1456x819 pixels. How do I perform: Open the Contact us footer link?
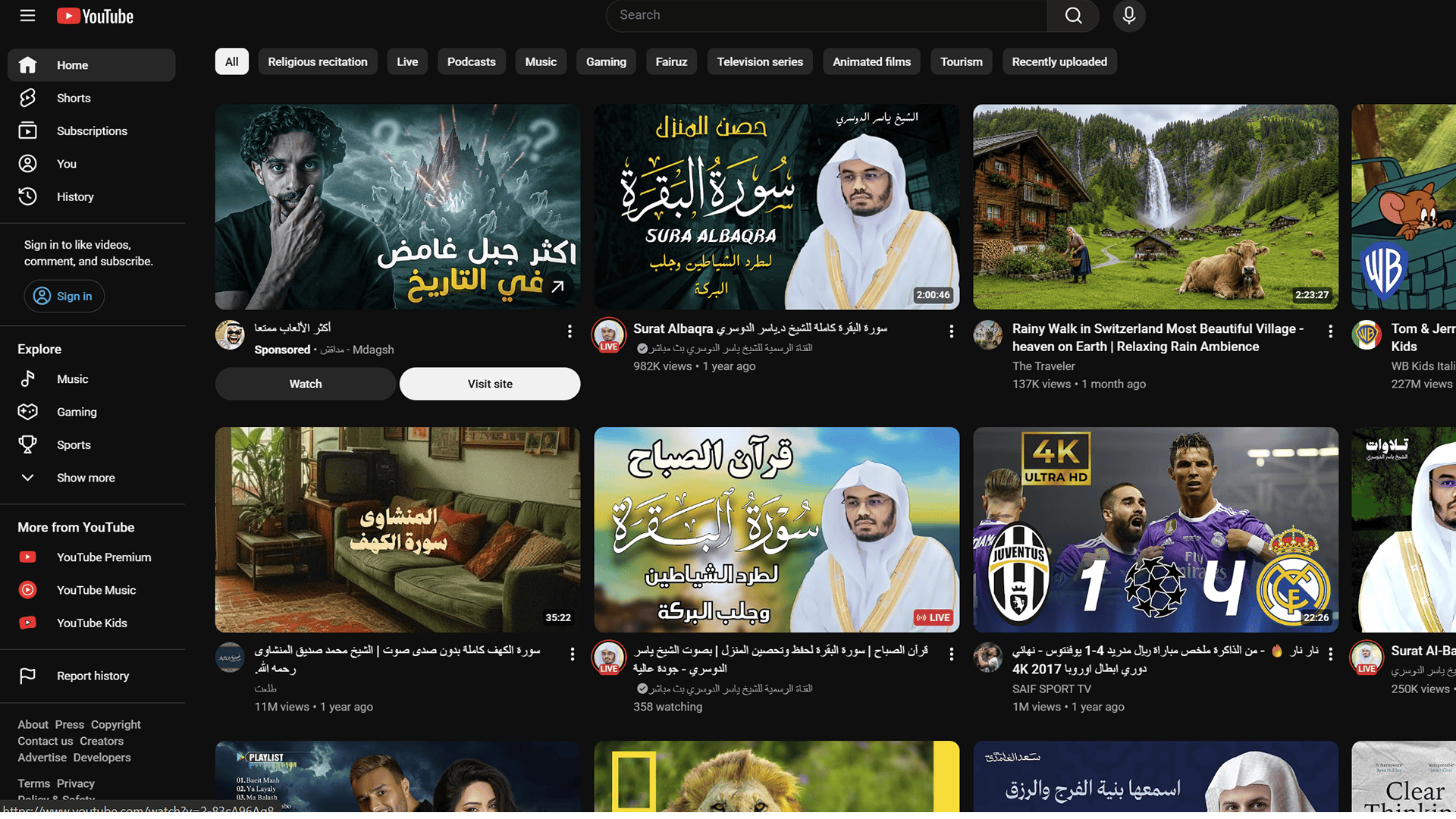click(x=45, y=742)
